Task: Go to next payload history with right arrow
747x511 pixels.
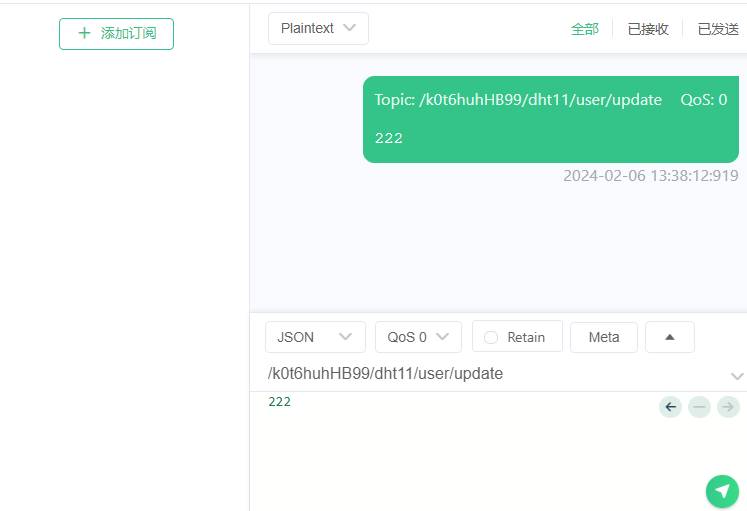Action: [x=728, y=407]
